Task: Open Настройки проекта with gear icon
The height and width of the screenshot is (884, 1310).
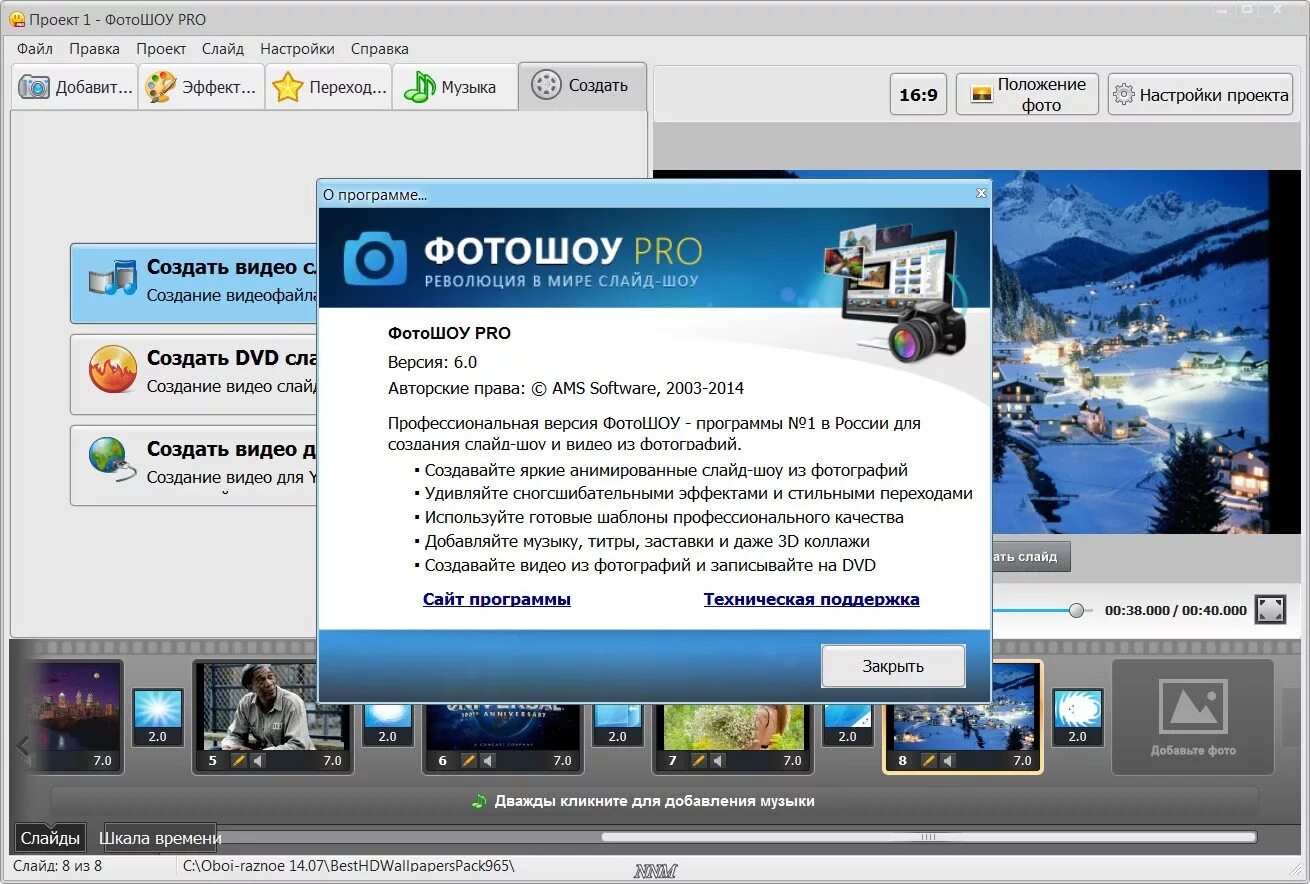Action: click(x=1200, y=95)
